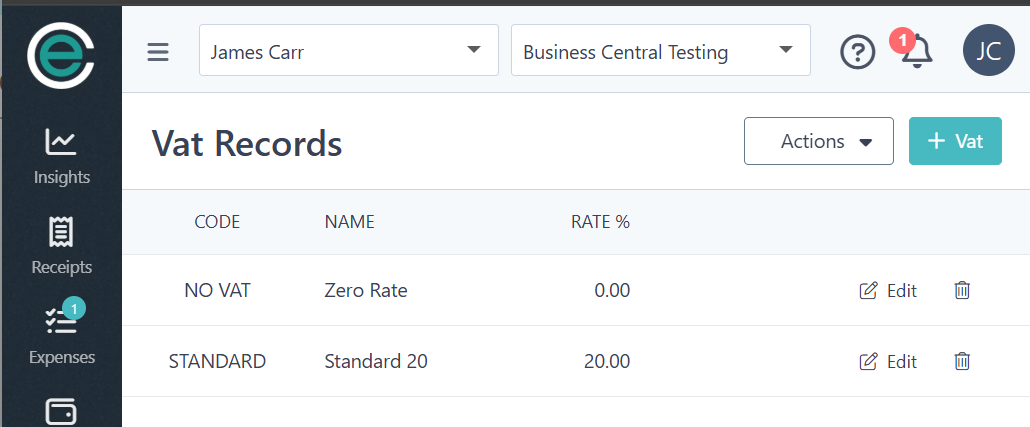Open the Actions dropdown
Viewport: 1030px width, 427px height.
[818, 141]
